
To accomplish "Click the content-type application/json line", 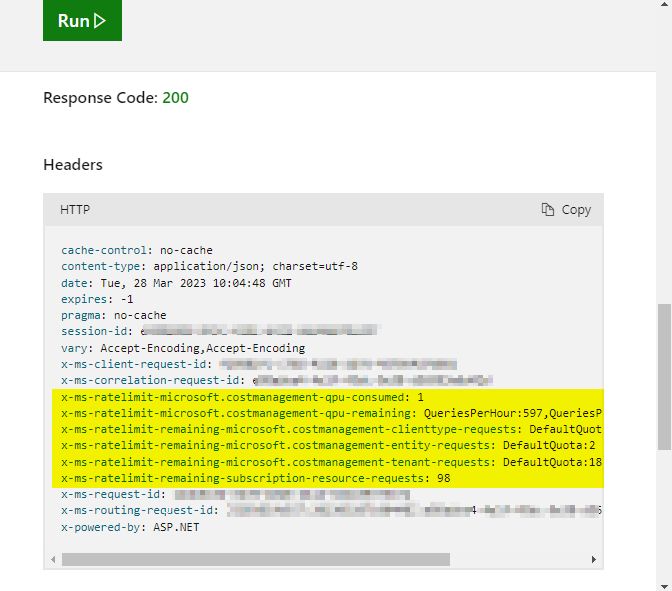I will pyautogui.click(x=209, y=266).
